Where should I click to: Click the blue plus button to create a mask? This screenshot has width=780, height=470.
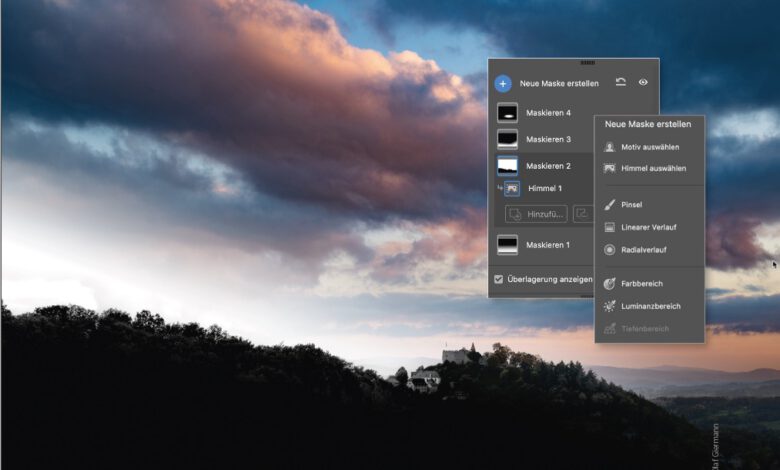click(503, 84)
